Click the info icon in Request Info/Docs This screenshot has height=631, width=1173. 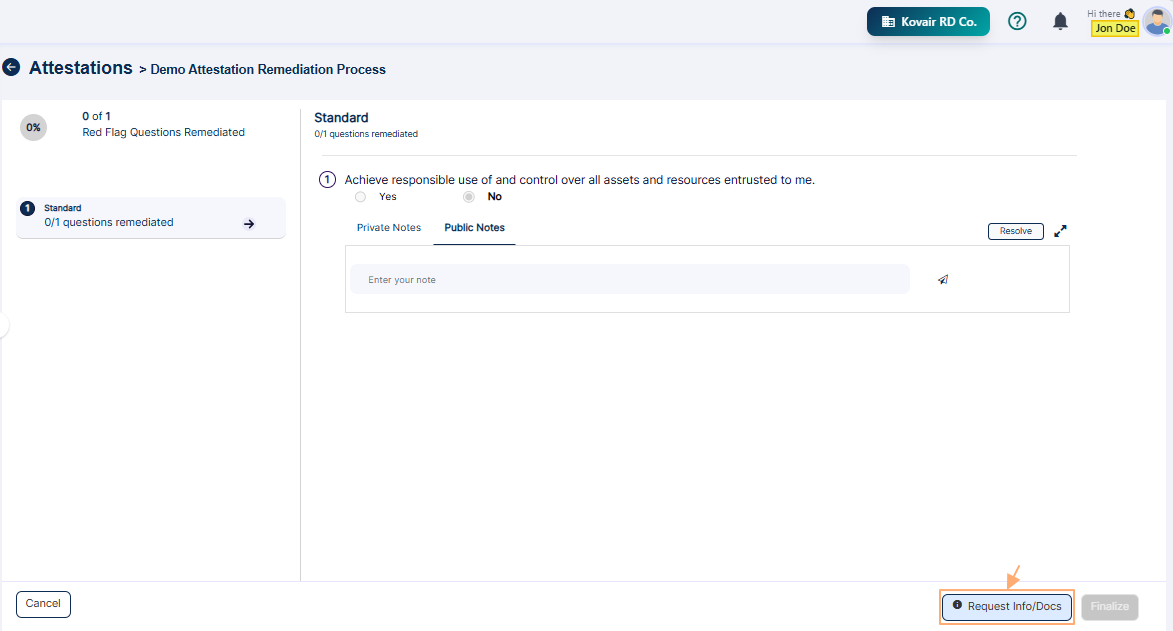pyautogui.click(x=957, y=606)
